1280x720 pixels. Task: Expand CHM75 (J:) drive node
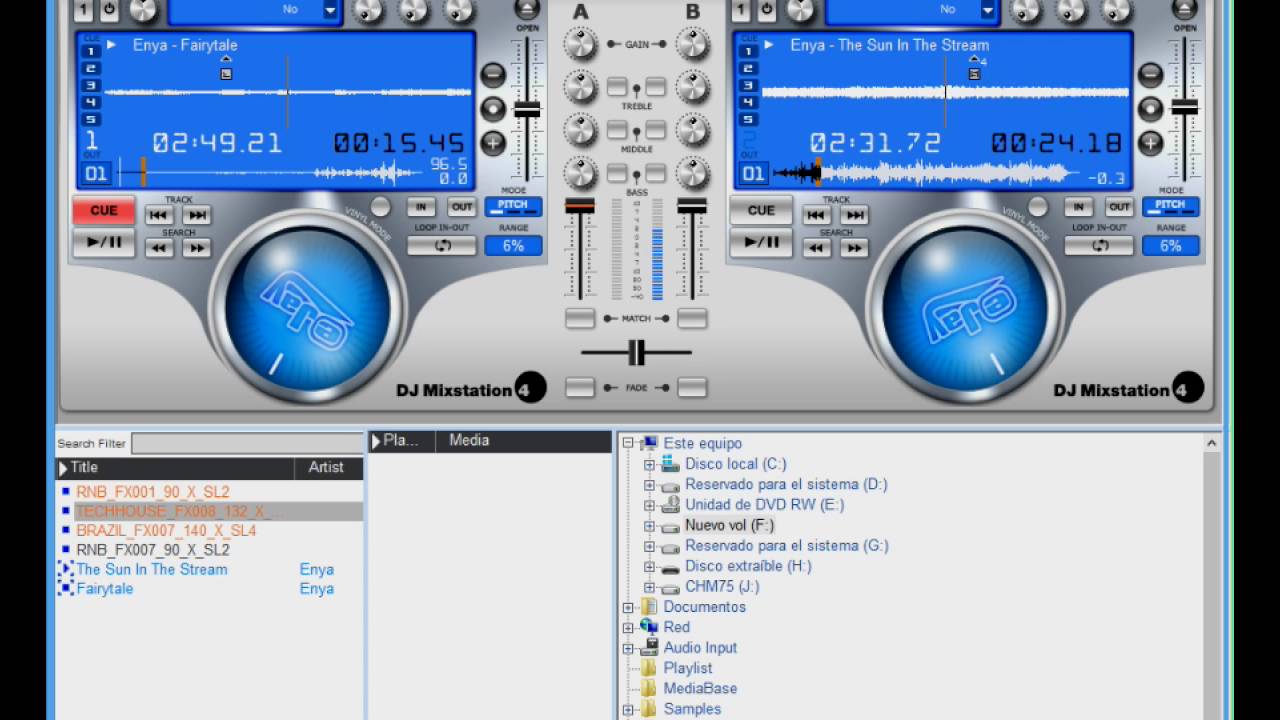[649, 587]
